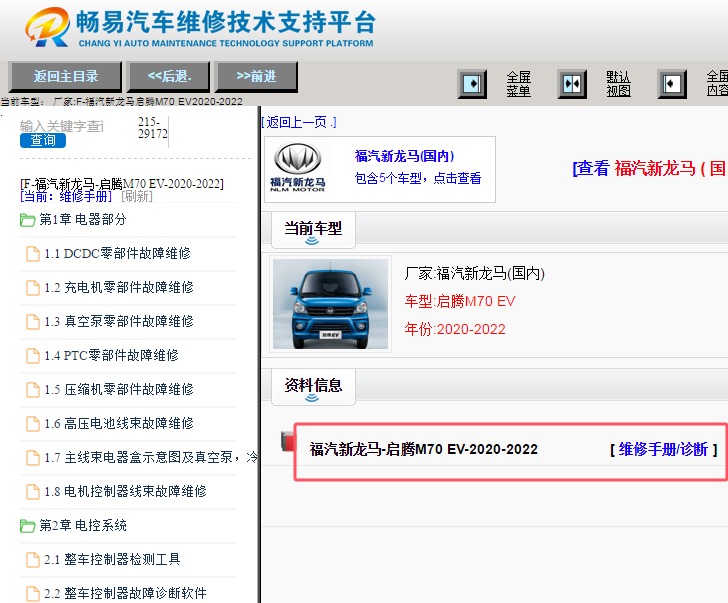The height and width of the screenshot is (603, 728).
Task: Click the blue 查询 search button
Action: click(43, 140)
